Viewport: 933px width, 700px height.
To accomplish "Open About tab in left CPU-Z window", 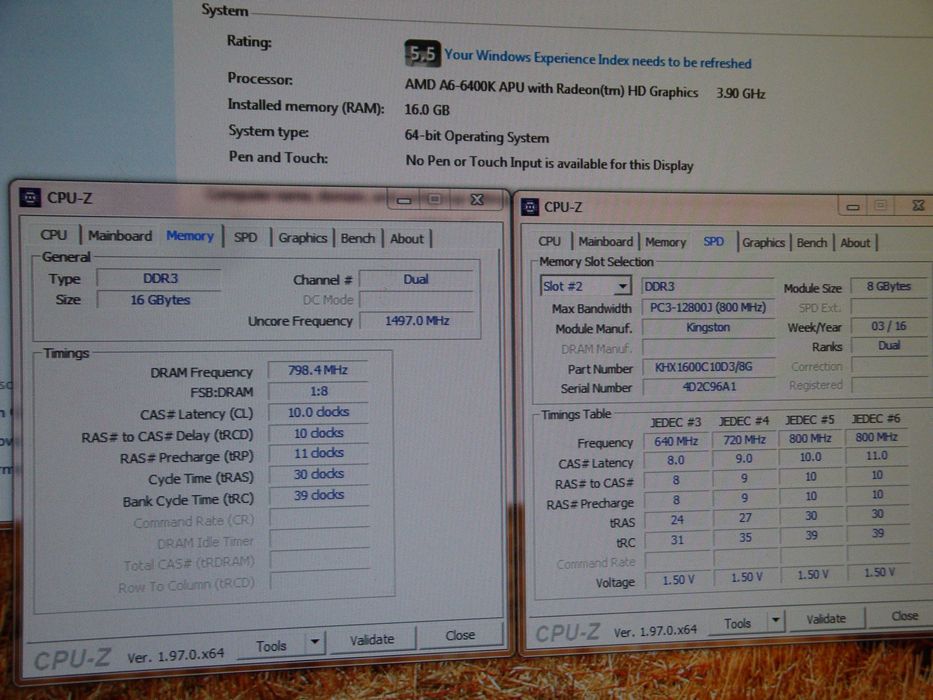I will (x=407, y=239).
